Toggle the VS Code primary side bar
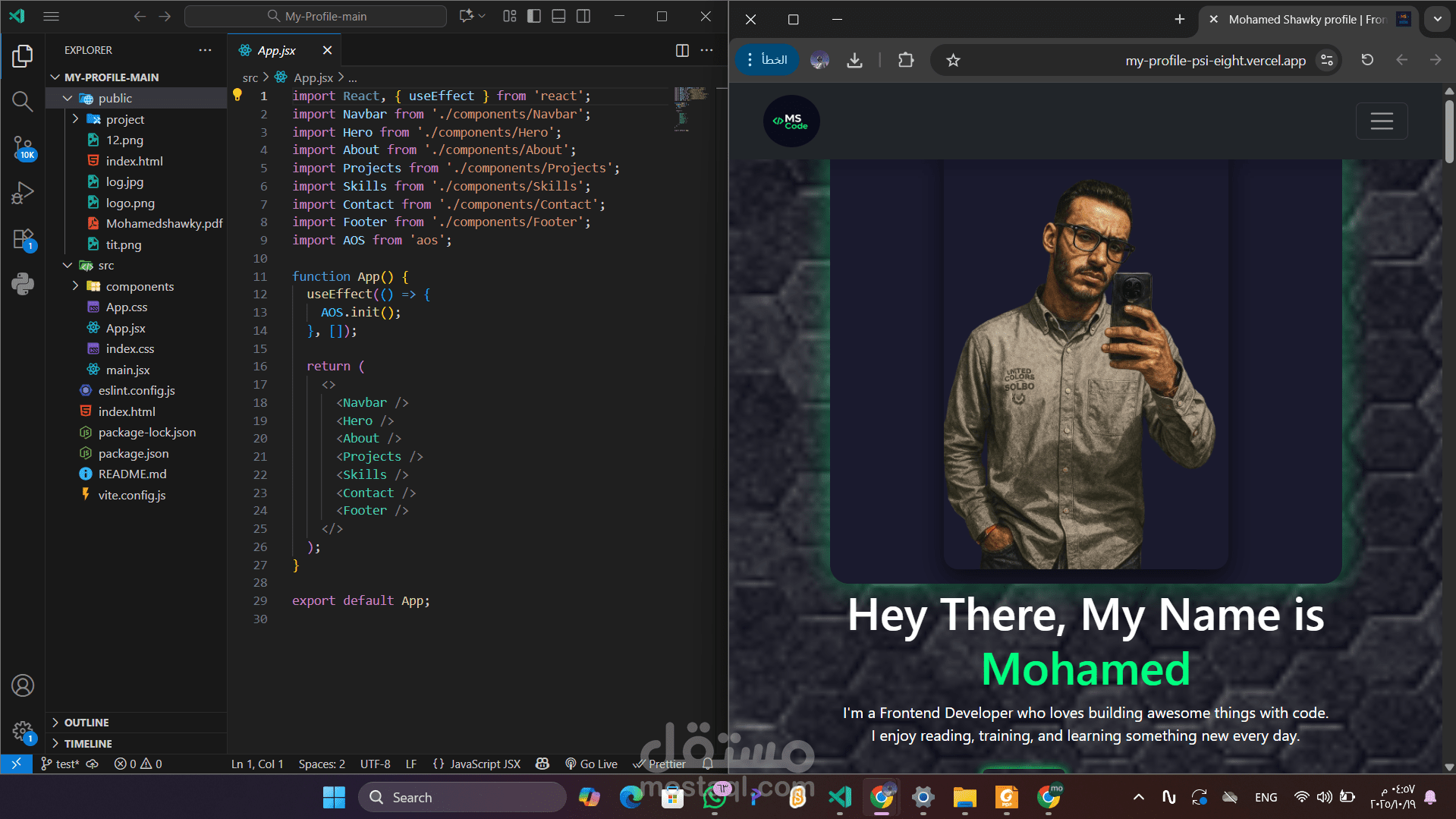 pyautogui.click(x=534, y=16)
